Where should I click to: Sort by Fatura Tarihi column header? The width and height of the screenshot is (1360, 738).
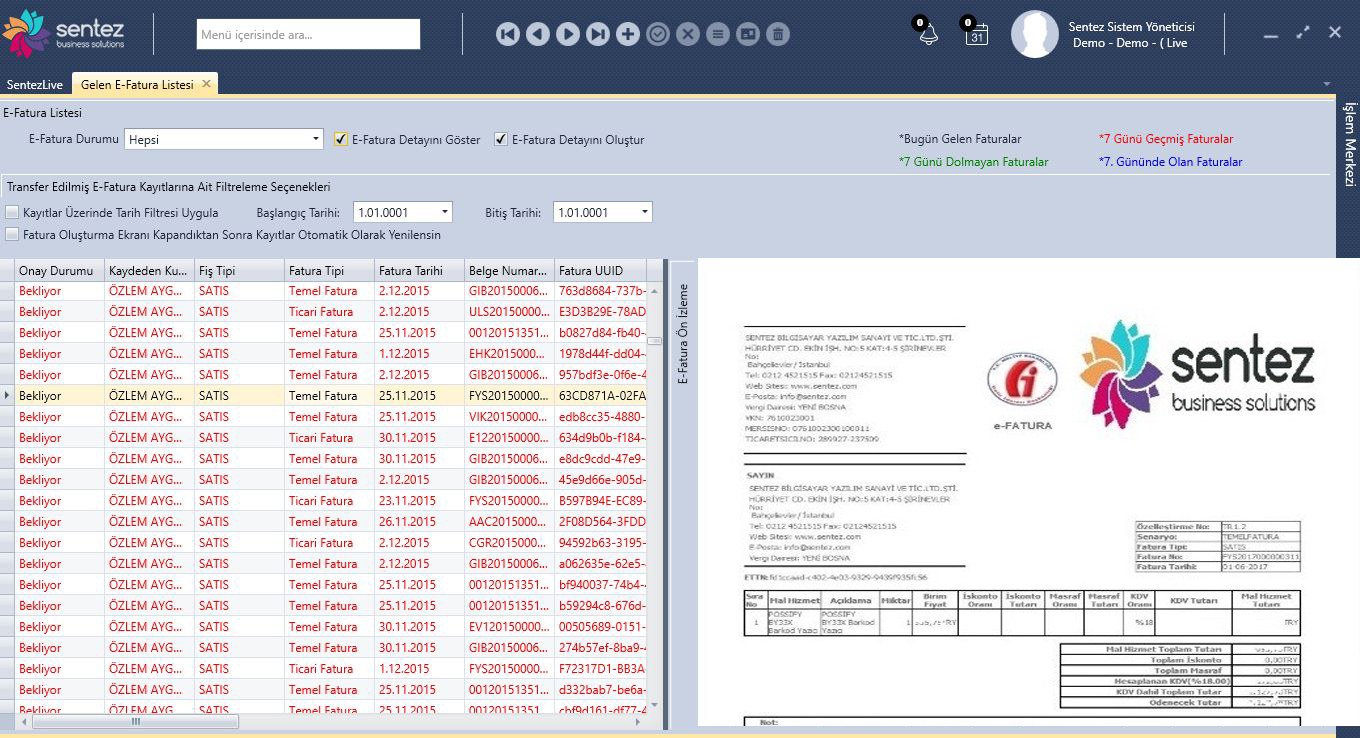[419, 271]
